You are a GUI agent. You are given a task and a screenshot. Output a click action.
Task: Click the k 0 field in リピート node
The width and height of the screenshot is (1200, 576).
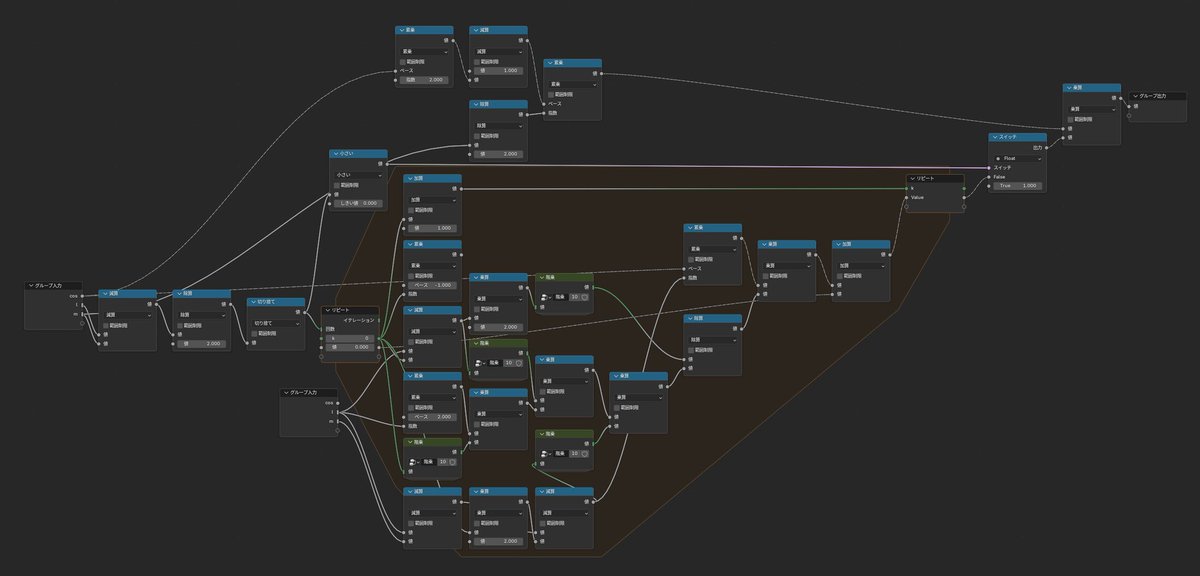pyautogui.click(x=350, y=338)
